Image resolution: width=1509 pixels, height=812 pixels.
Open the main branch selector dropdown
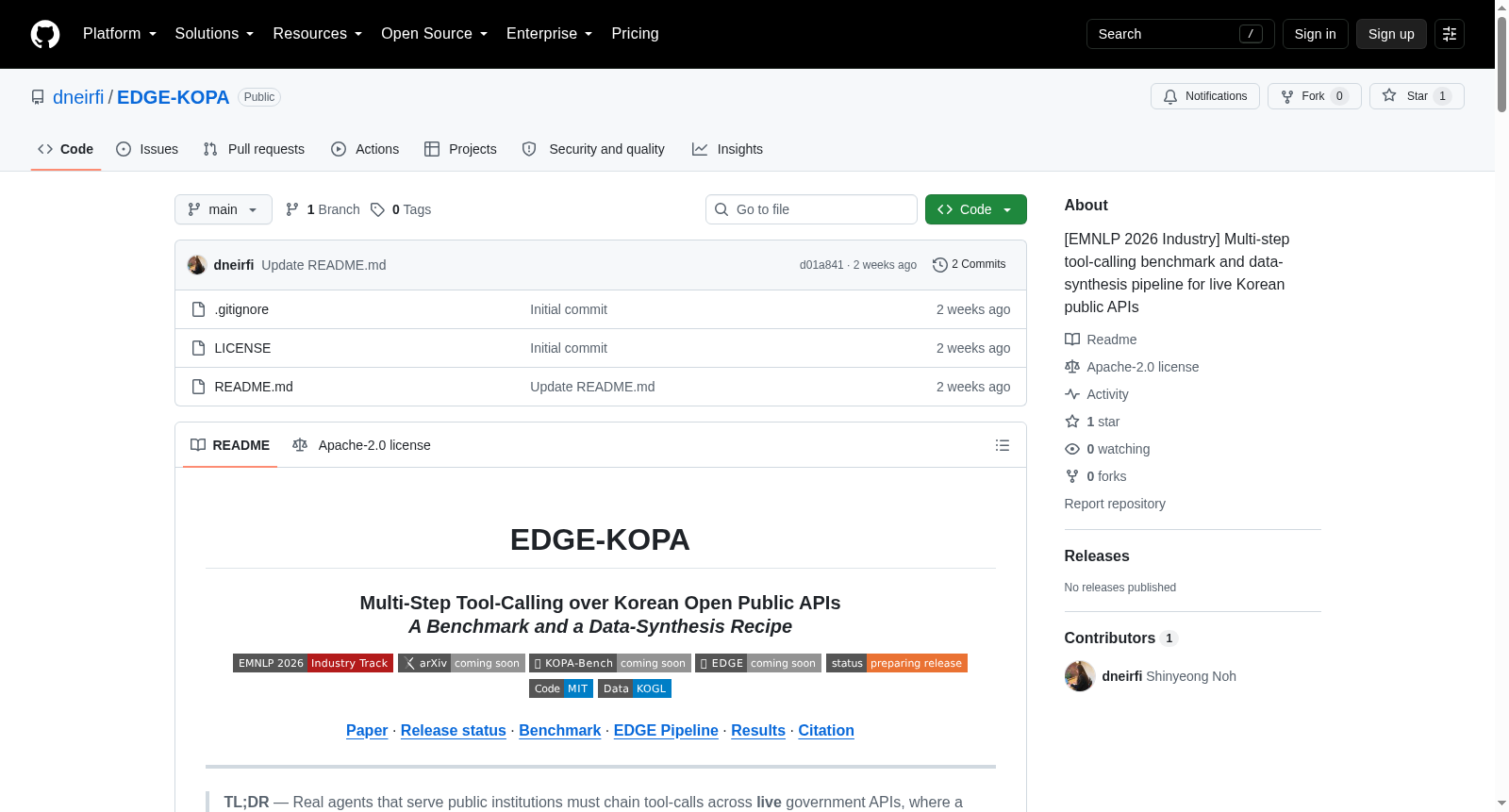tap(224, 209)
